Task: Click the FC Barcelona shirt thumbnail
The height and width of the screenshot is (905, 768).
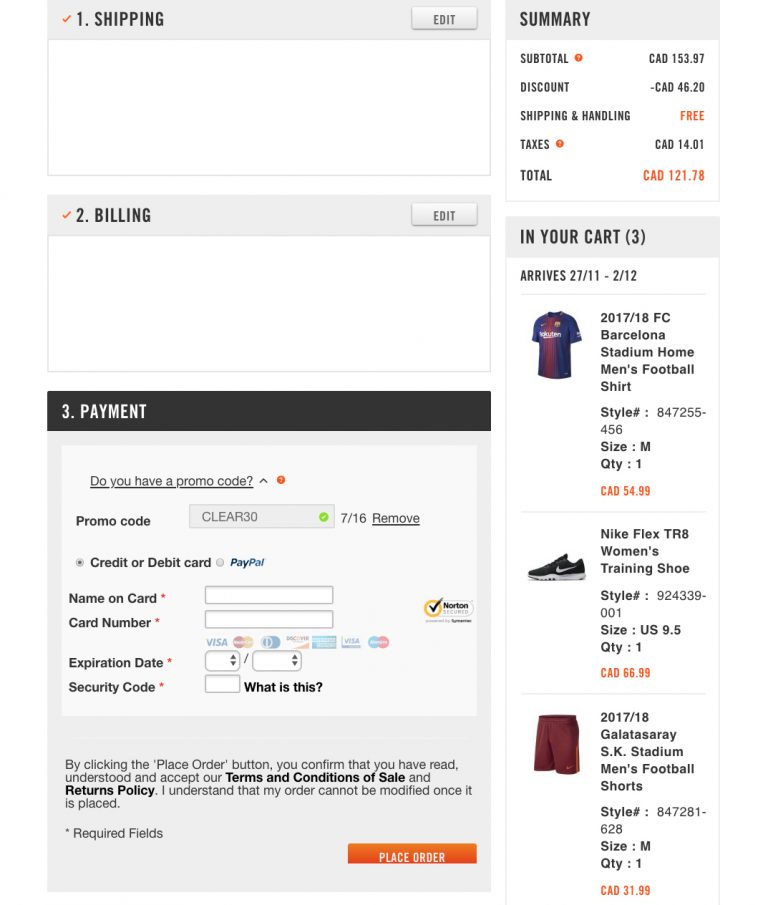Action: [556, 344]
